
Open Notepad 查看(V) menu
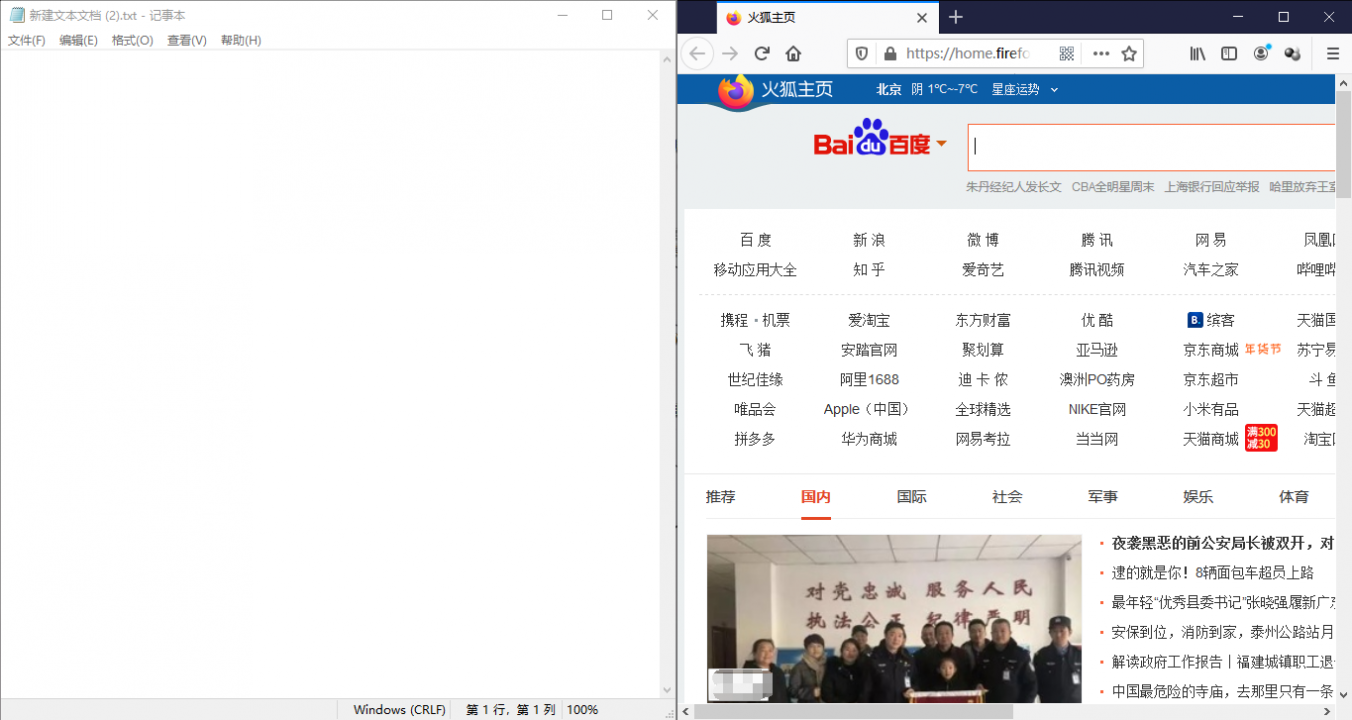pos(187,40)
